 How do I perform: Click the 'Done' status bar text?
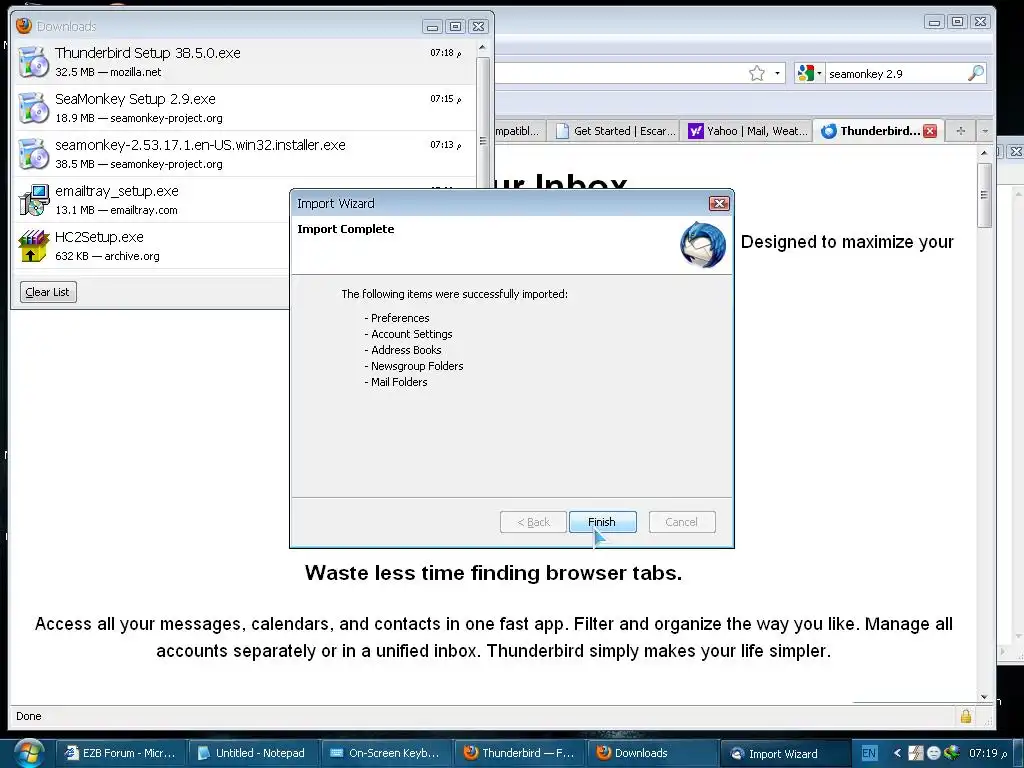[29, 716]
